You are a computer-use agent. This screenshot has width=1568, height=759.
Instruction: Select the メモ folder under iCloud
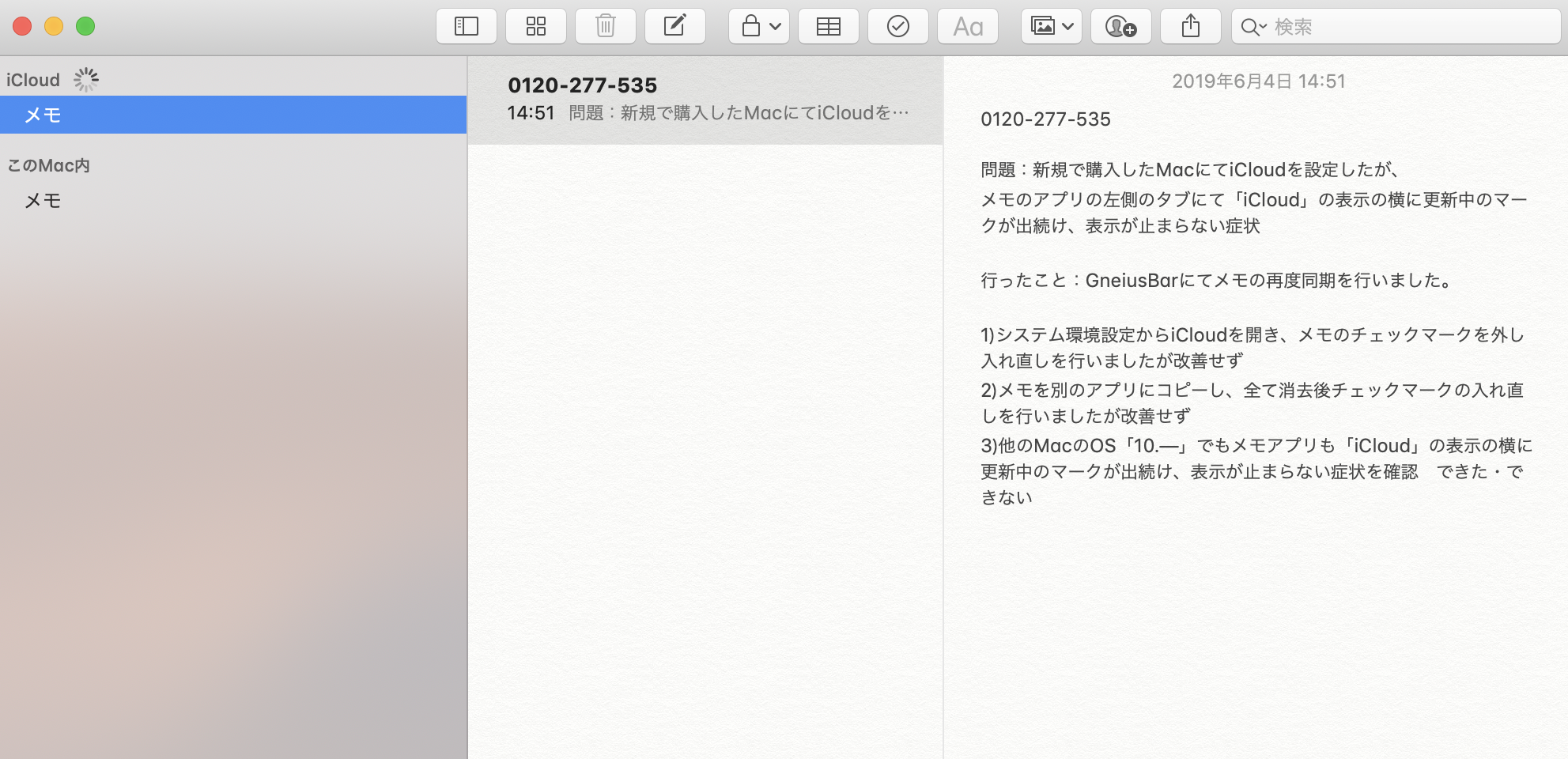[233, 115]
